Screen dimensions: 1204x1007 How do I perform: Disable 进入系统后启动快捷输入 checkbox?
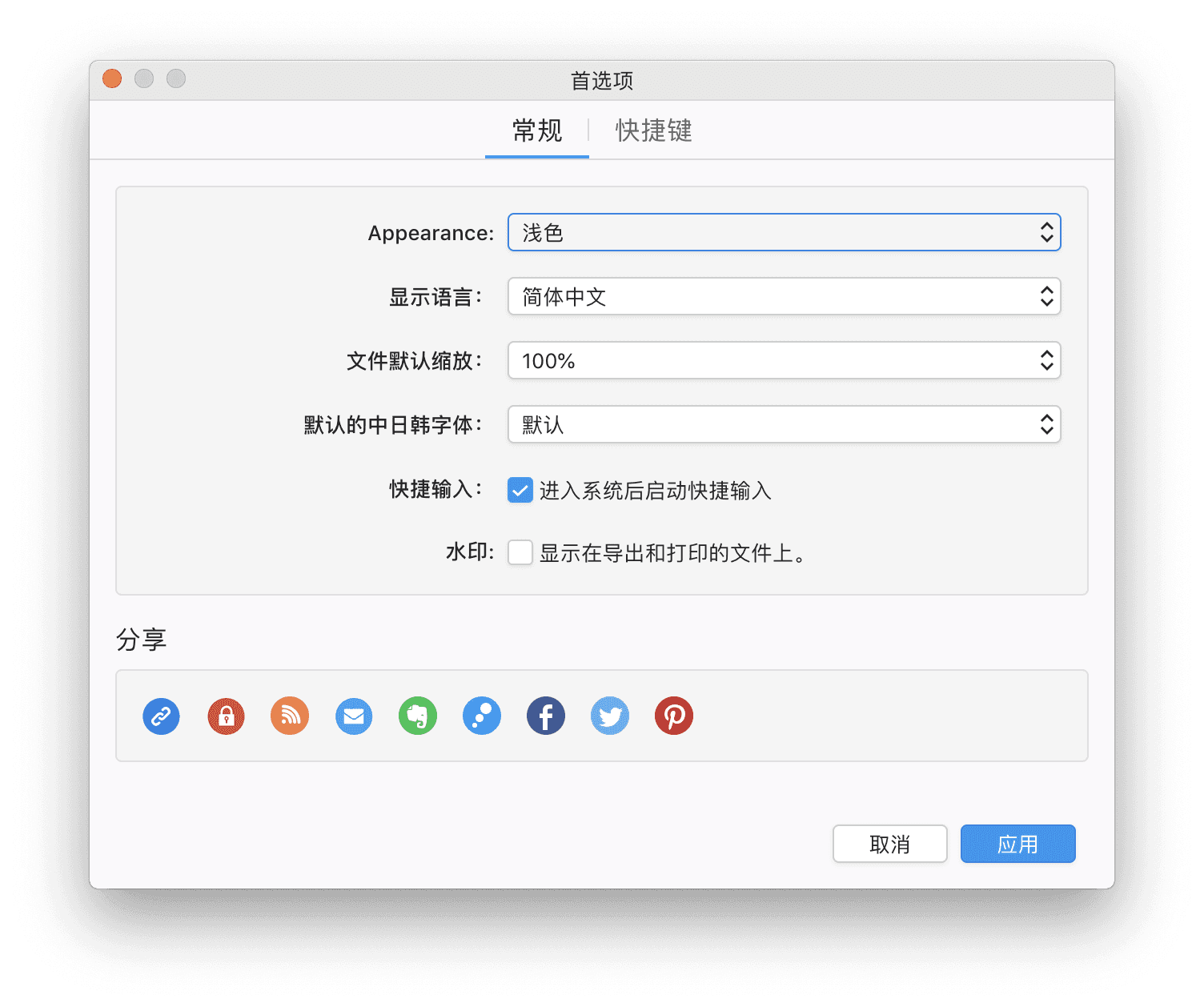520,491
